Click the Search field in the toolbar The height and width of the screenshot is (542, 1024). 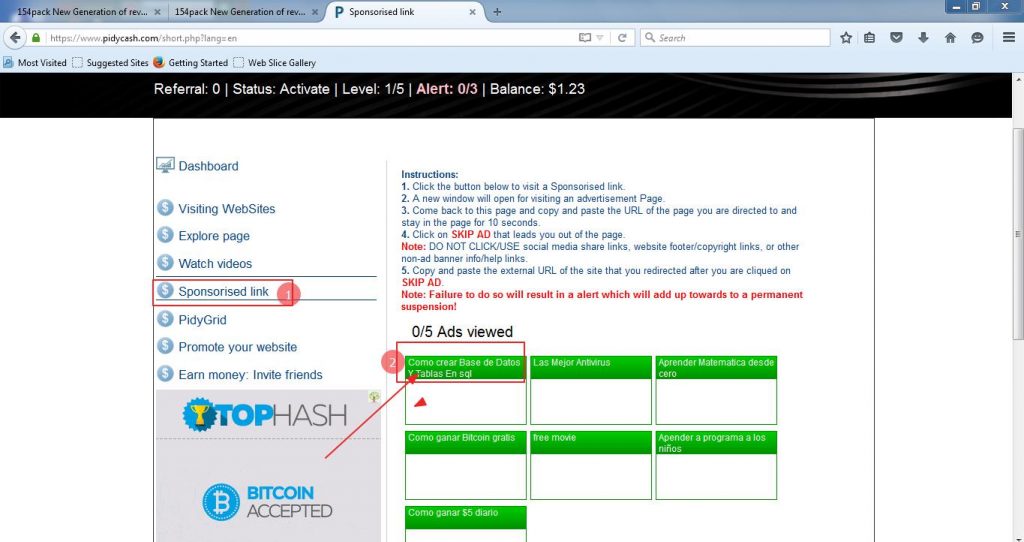pyautogui.click(x=740, y=38)
